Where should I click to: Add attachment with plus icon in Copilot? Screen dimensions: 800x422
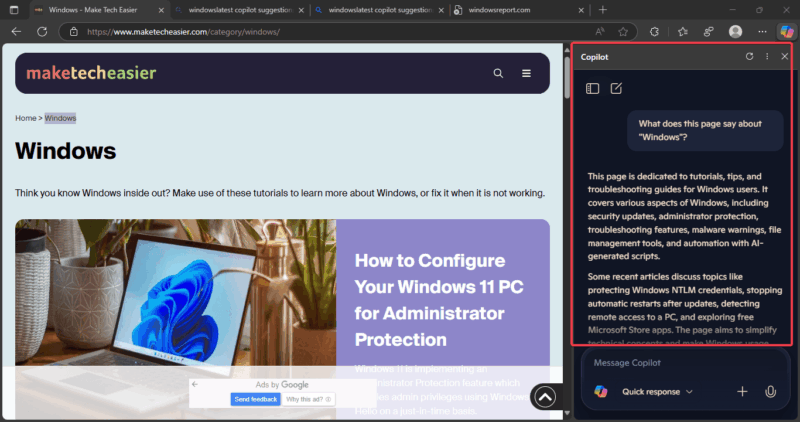742,391
